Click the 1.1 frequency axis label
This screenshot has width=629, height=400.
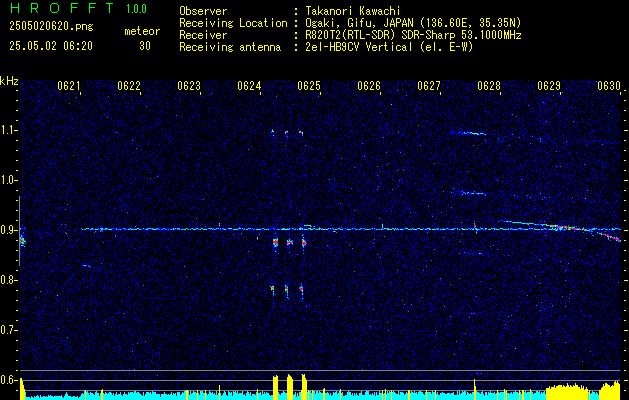9,130
